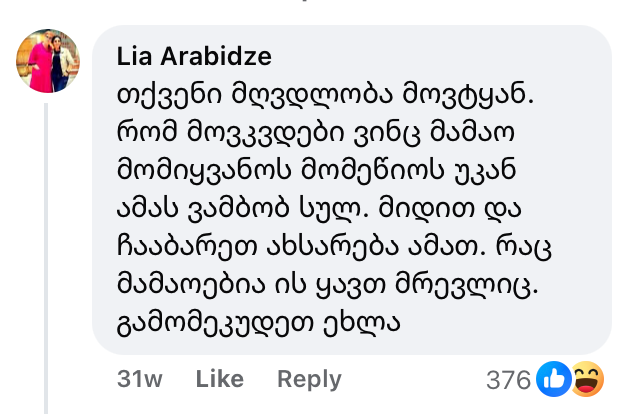Reply to Lia Arabidze's comment

pos(308,379)
